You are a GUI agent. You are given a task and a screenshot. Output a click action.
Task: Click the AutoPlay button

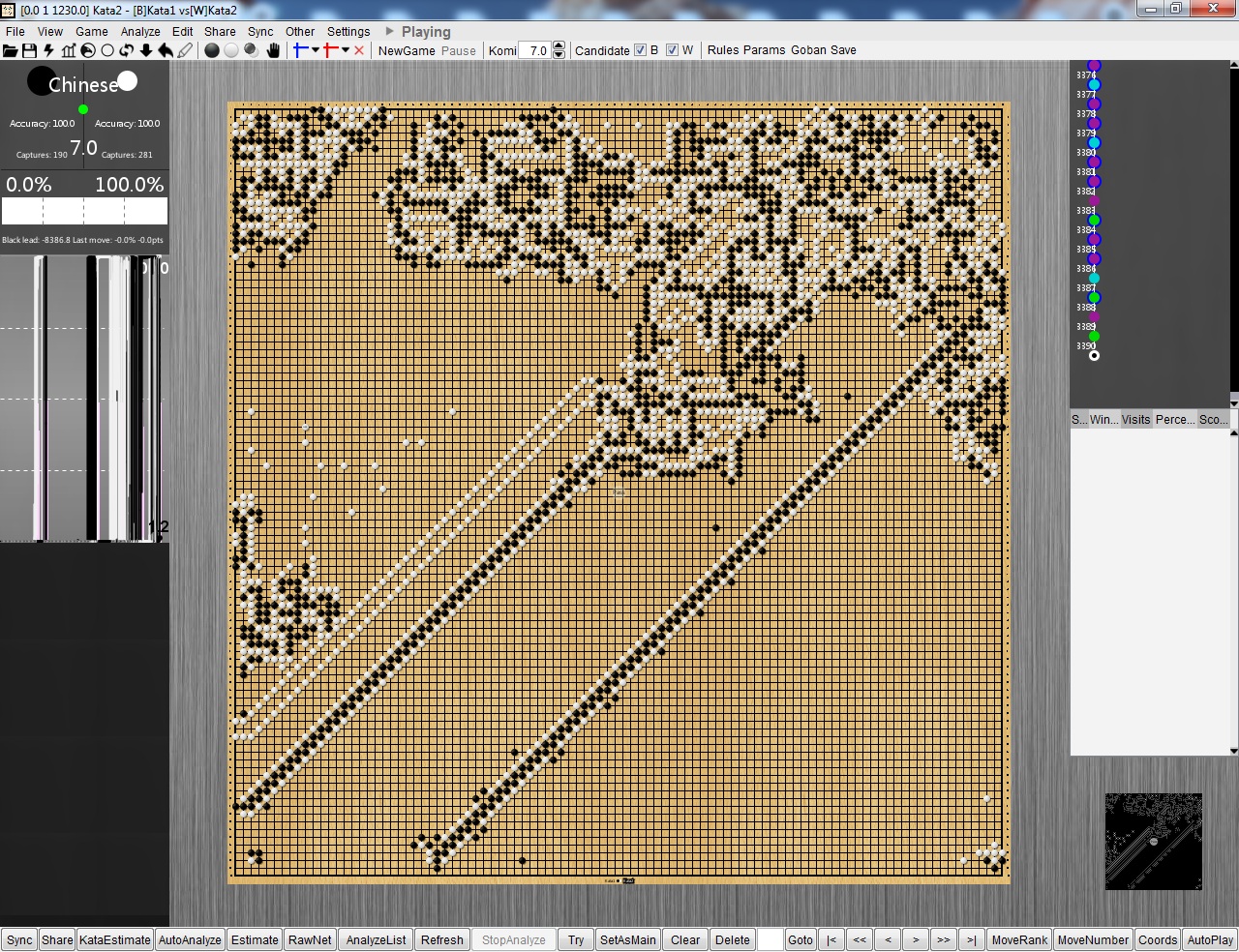pyautogui.click(x=1210, y=939)
